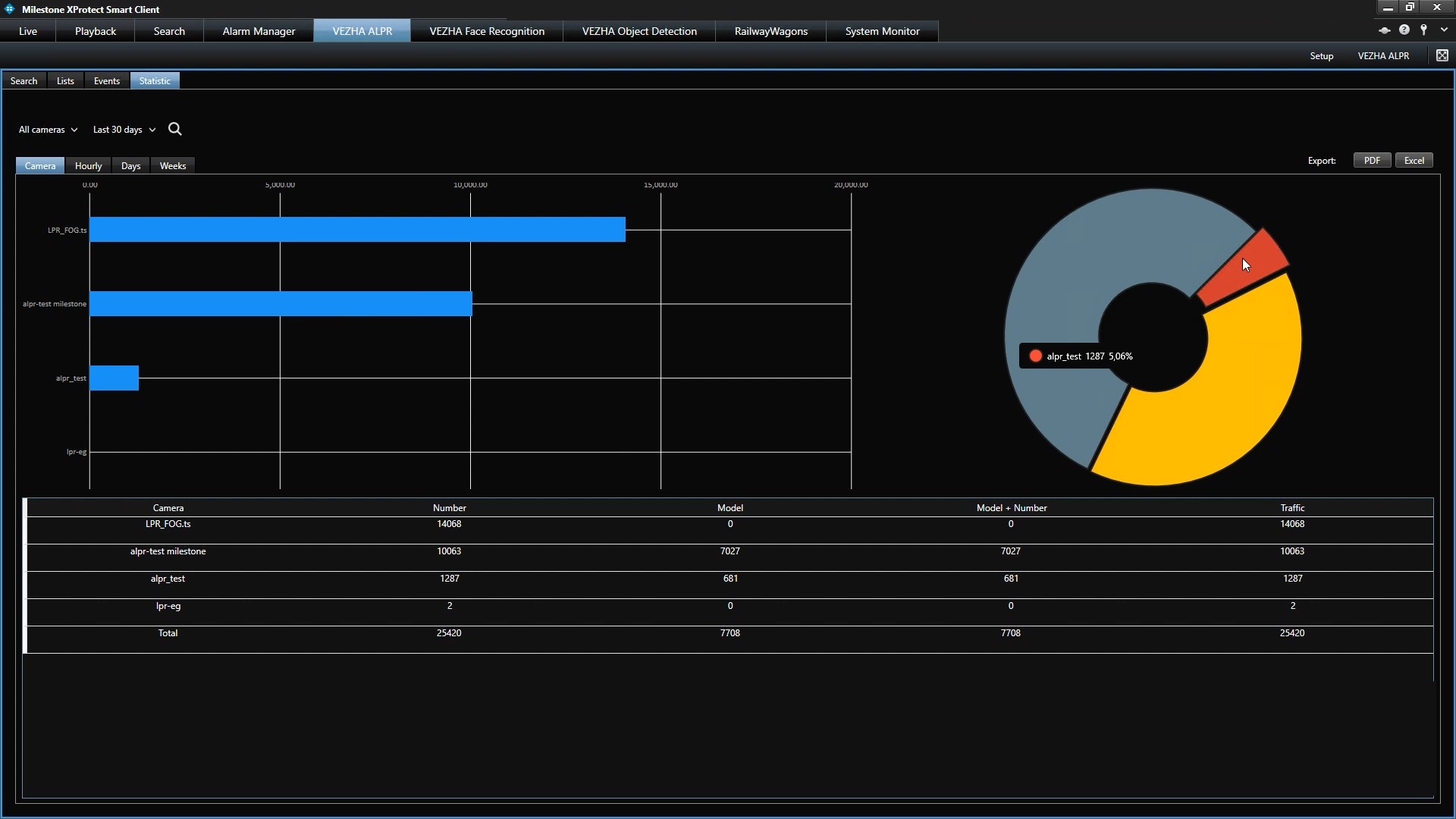Select the Camera chart view tab

click(x=40, y=166)
